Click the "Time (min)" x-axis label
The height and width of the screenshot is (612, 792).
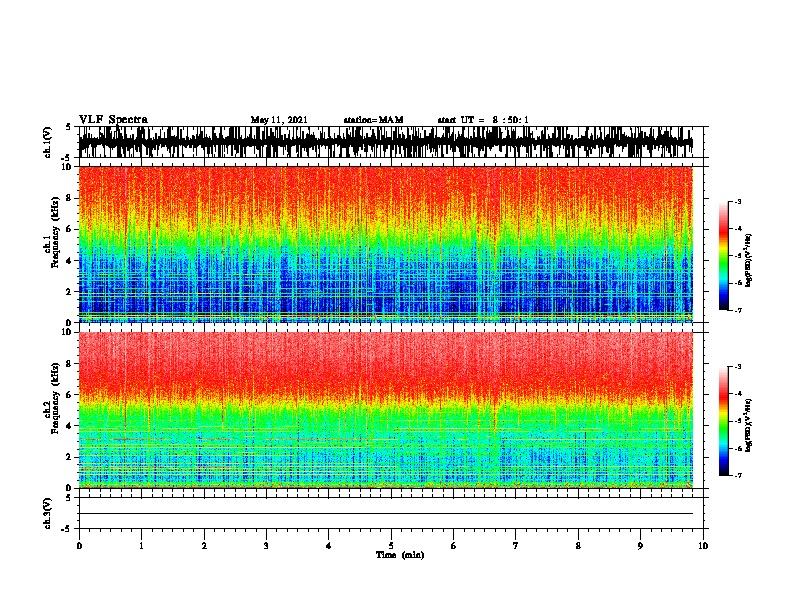[400, 555]
